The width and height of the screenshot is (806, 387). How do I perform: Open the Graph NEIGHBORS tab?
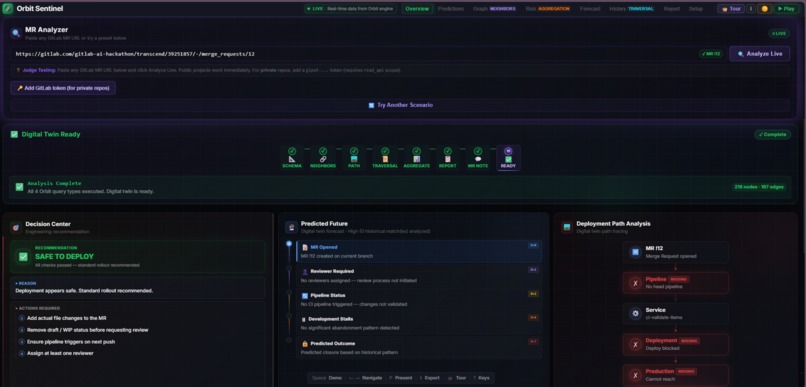[494, 9]
